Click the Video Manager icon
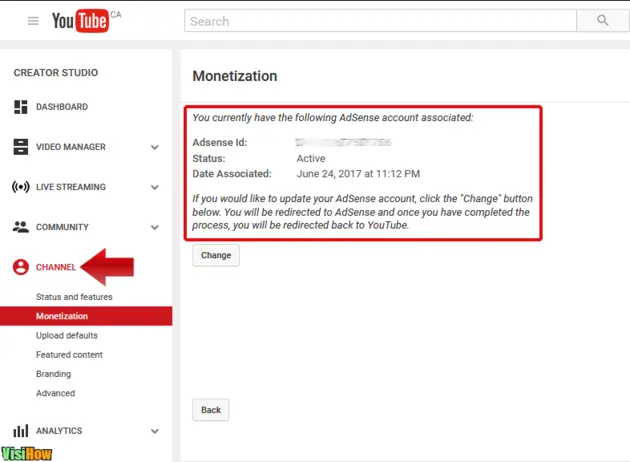This screenshot has width=630, height=462. [x=20, y=147]
